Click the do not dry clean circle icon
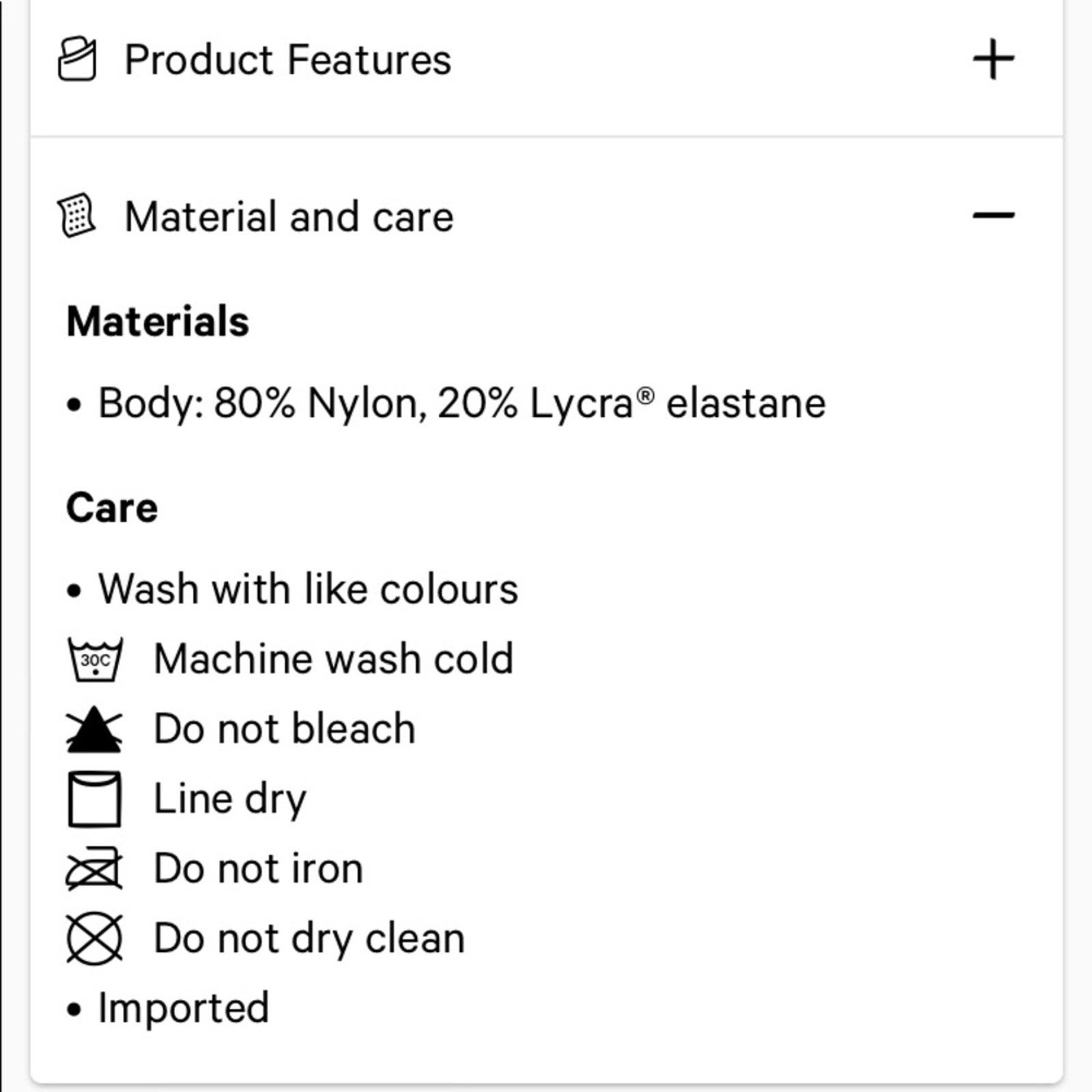Screen dimensions: 1092x1092 (x=94, y=939)
